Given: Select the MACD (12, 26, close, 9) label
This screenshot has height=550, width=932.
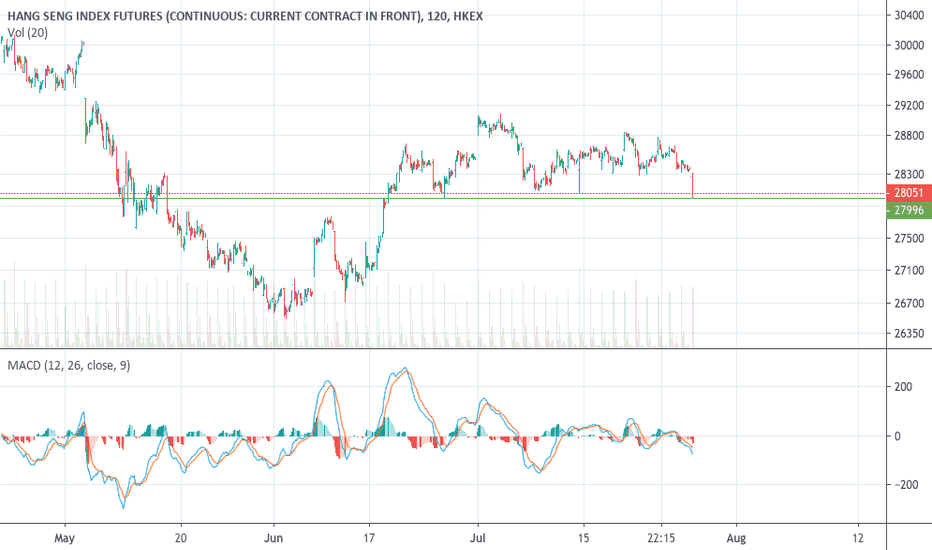Looking at the screenshot, I should coord(68,365).
